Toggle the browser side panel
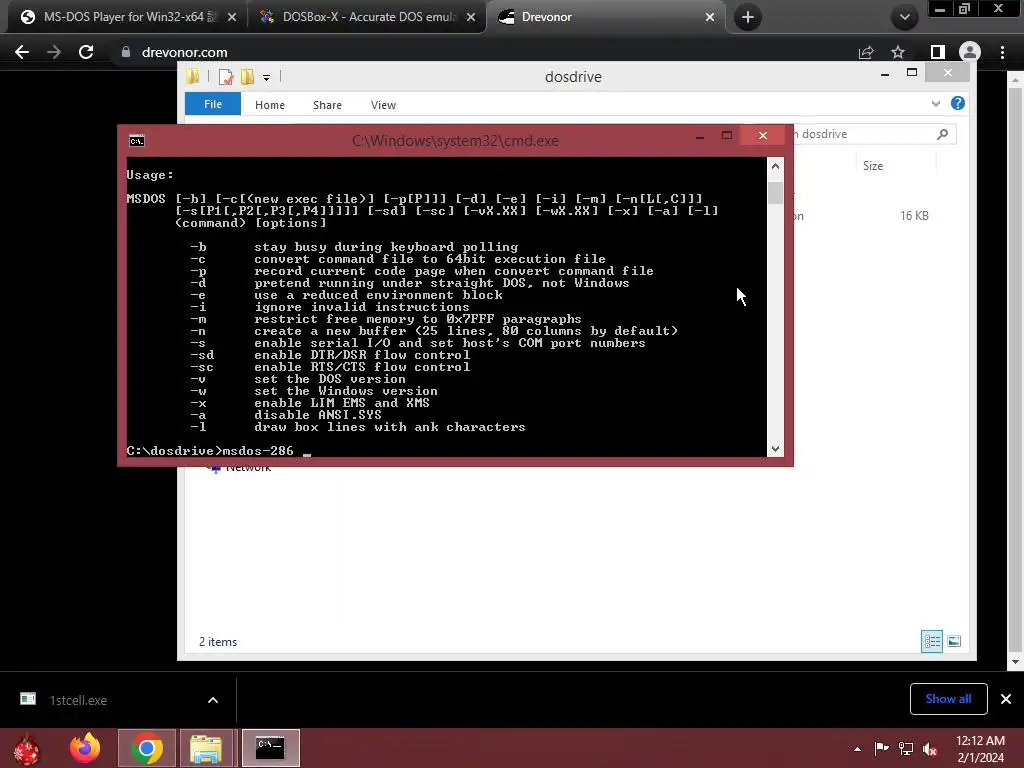Image resolution: width=1024 pixels, height=768 pixels. [938, 52]
